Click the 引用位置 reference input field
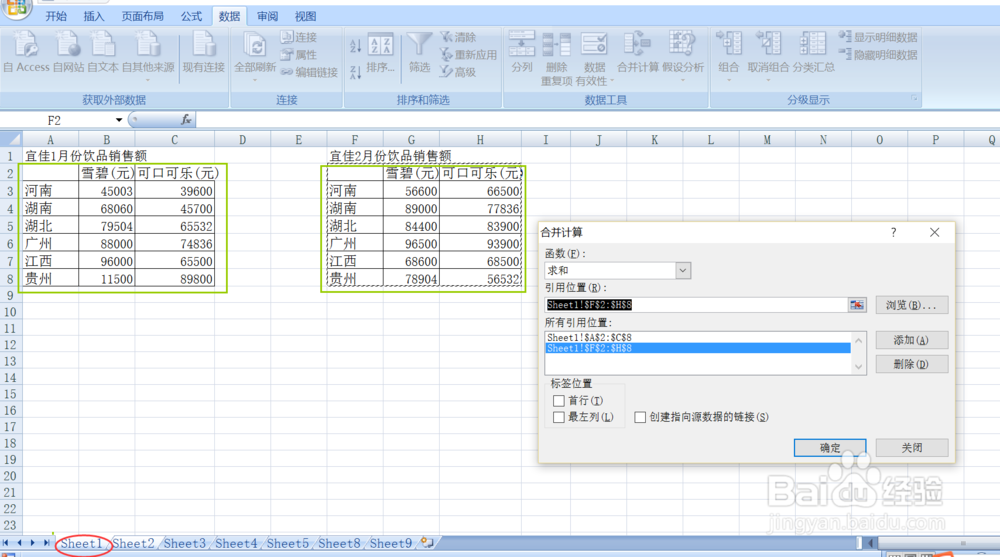Image resolution: width=1000 pixels, height=557 pixels. tap(696, 305)
